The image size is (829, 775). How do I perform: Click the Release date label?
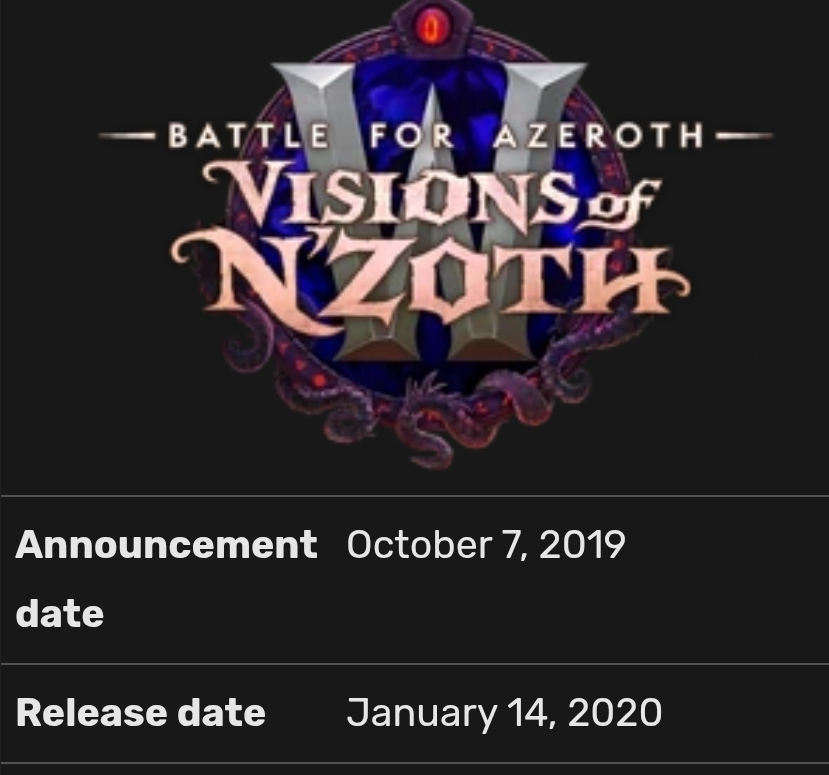tap(141, 713)
